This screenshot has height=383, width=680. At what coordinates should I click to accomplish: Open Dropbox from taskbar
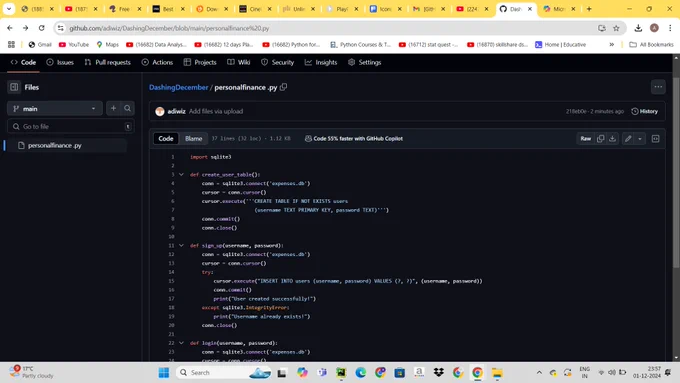(438, 373)
